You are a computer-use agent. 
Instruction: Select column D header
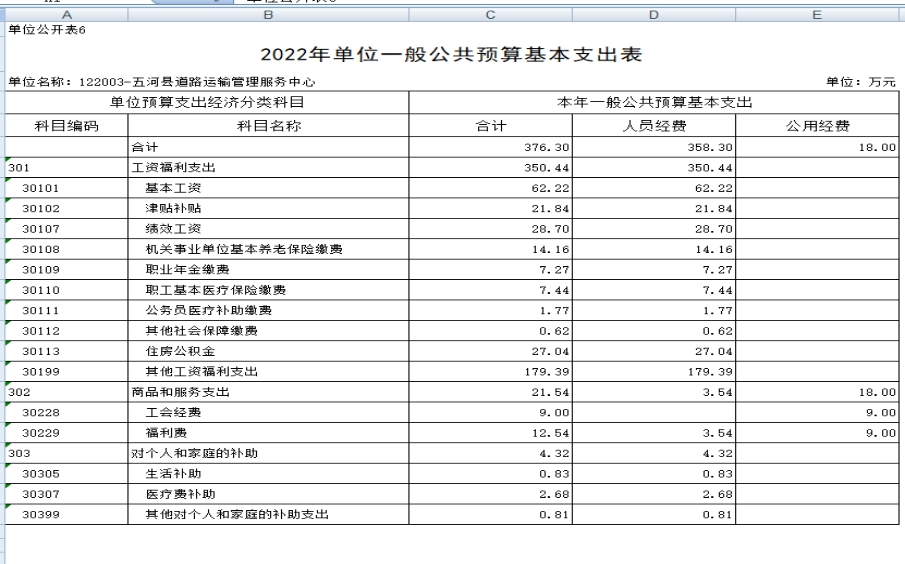[x=654, y=15]
